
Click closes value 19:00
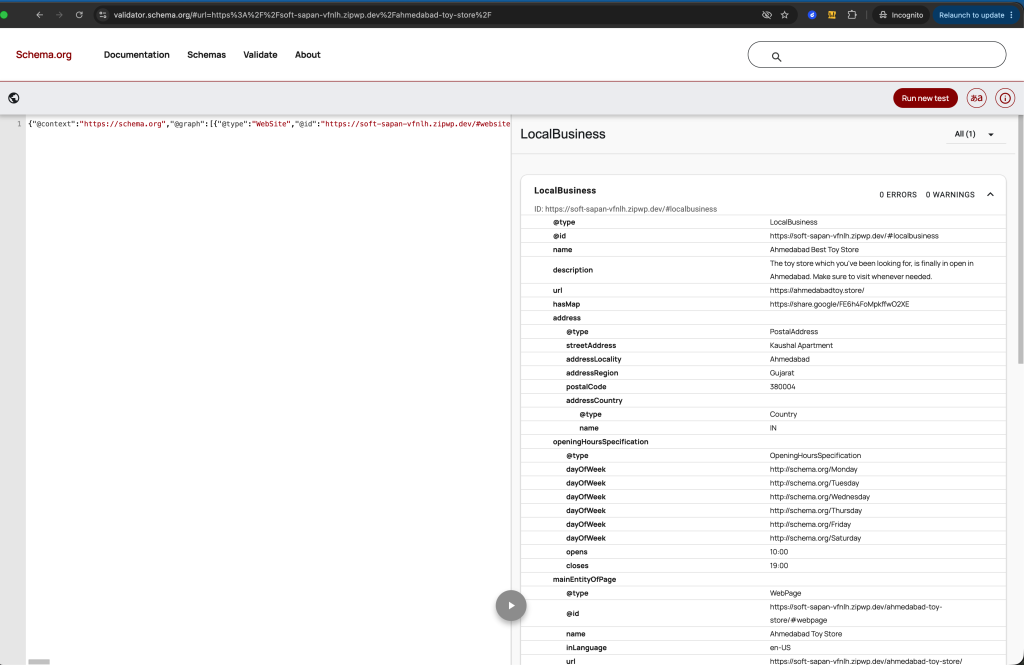pos(778,566)
